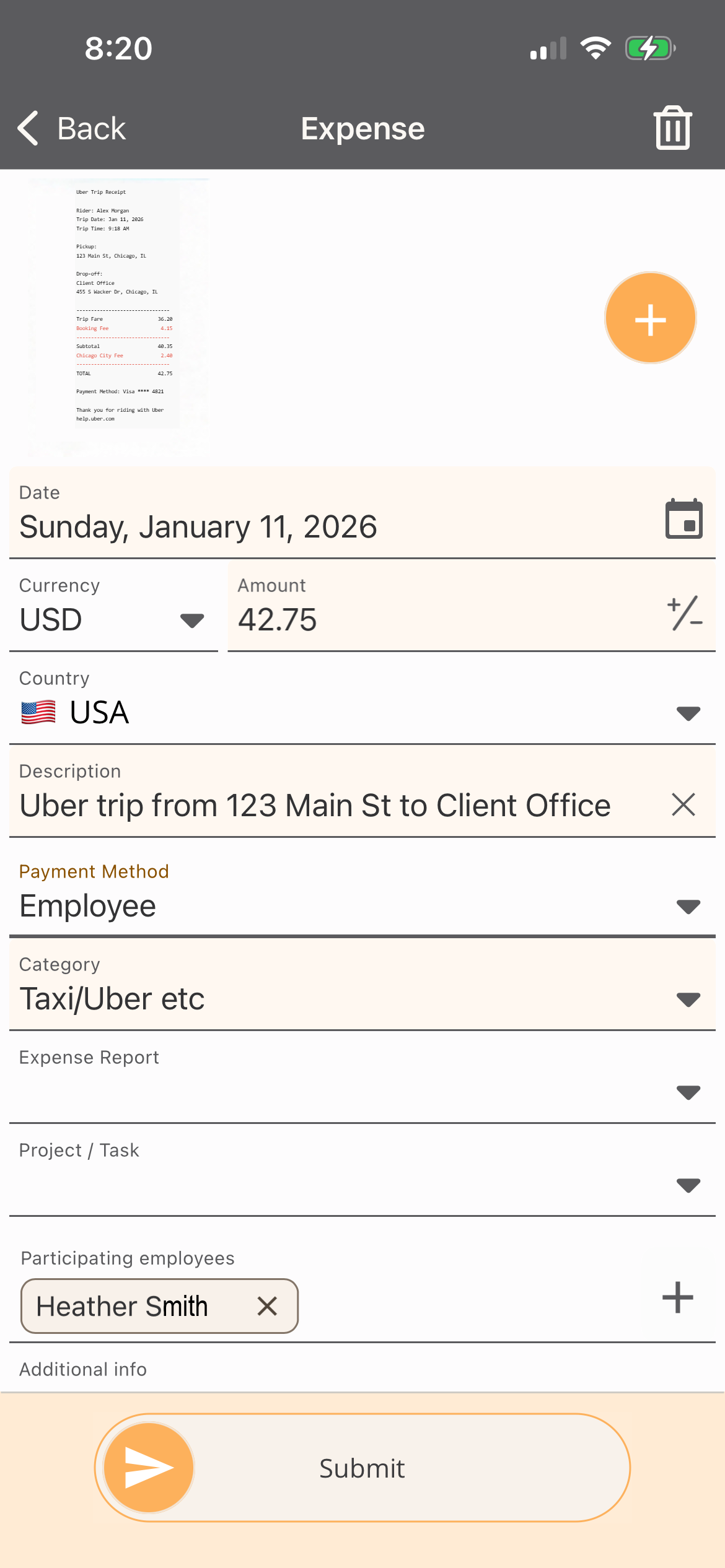Select an Expense Report from dropdown
Image resolution: width=725 pixels, height=1568 pixels.
[x=362, y=1091]
